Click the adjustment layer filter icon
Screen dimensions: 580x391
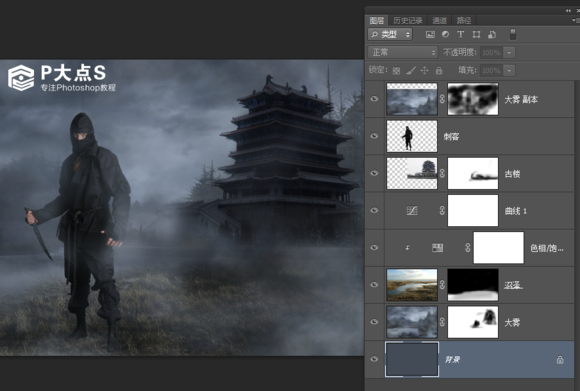click(x=445, y=34)
